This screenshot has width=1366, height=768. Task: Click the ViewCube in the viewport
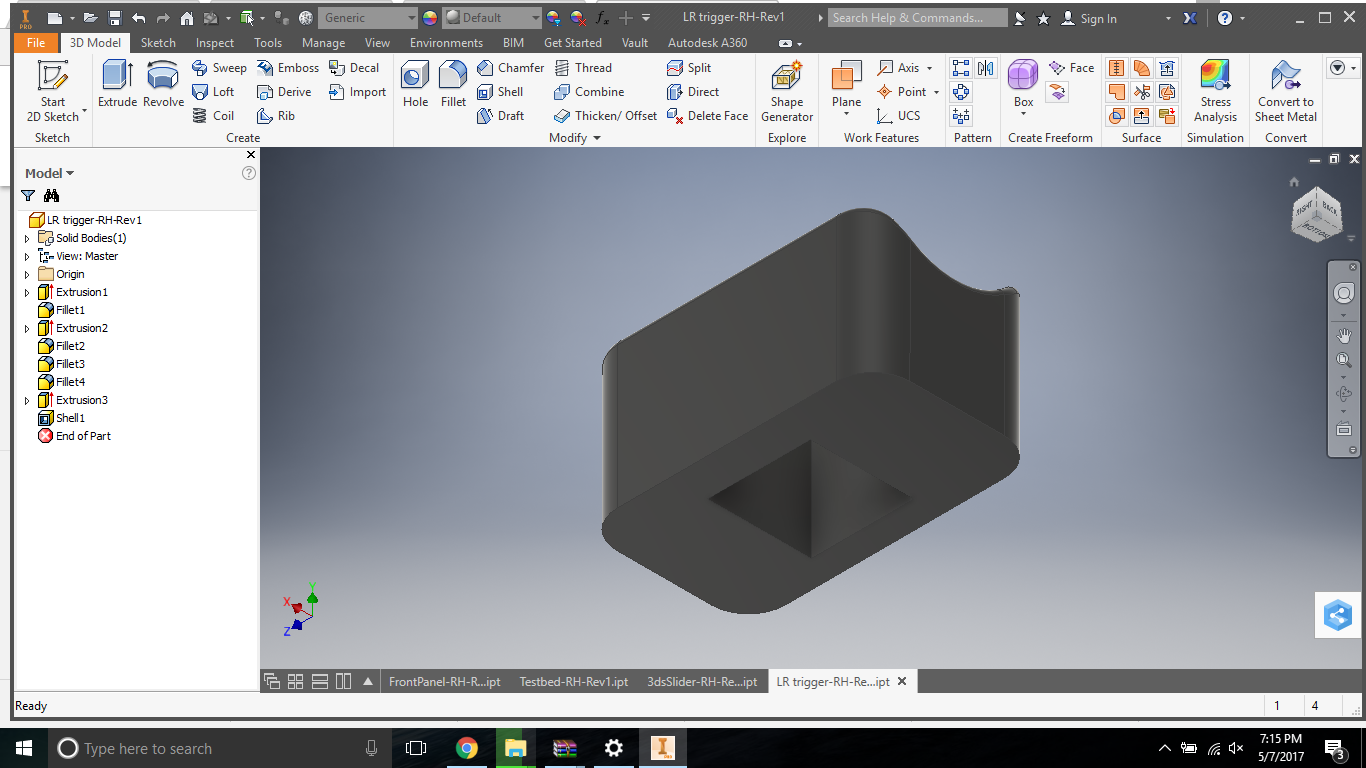(1317, 214)
